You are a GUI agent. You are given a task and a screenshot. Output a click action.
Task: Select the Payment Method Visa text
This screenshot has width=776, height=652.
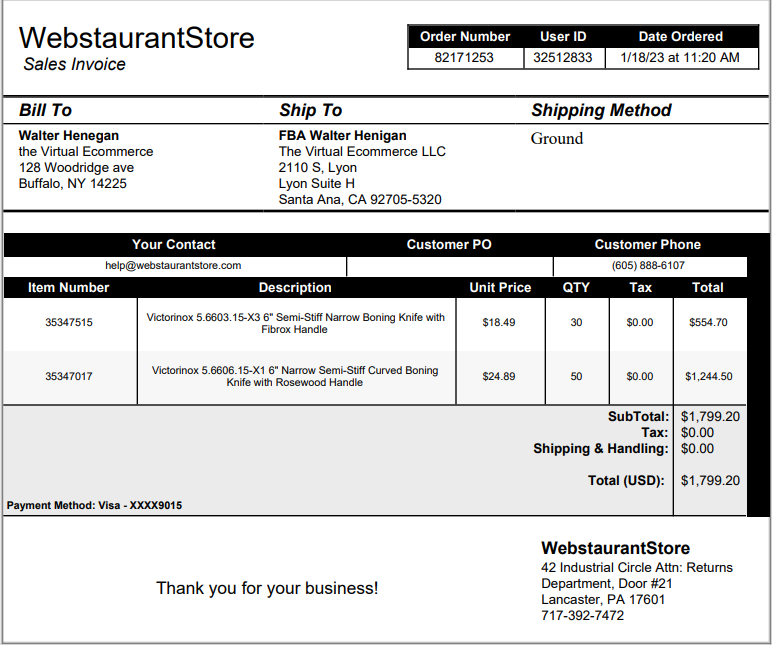click(x=94, y=505)
